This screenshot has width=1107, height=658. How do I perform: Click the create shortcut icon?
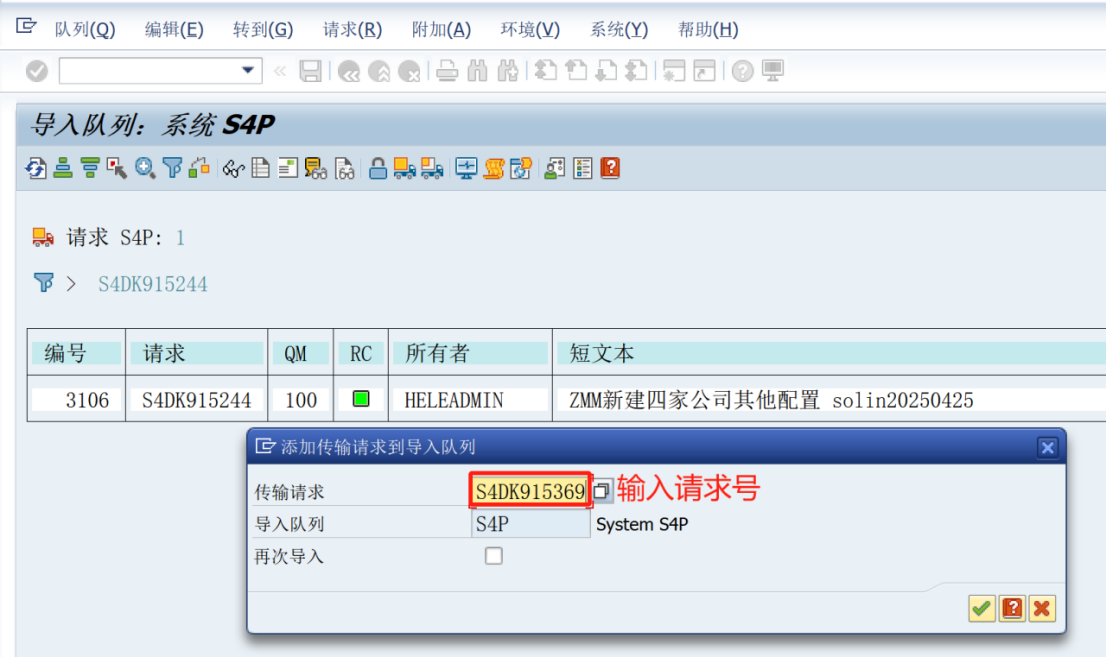pyautogui.click(x=704, y=71)
